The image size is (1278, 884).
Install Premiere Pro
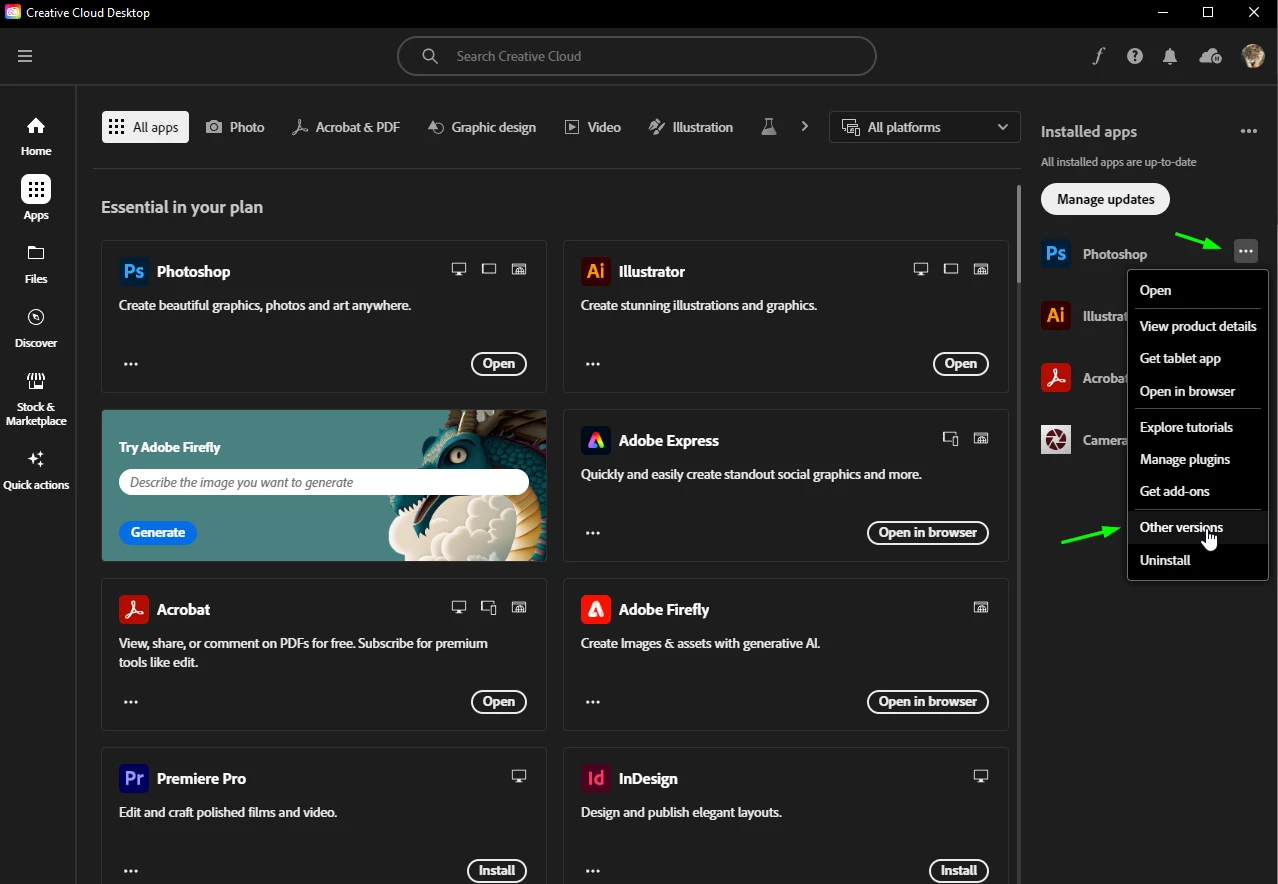click(497, 871)
